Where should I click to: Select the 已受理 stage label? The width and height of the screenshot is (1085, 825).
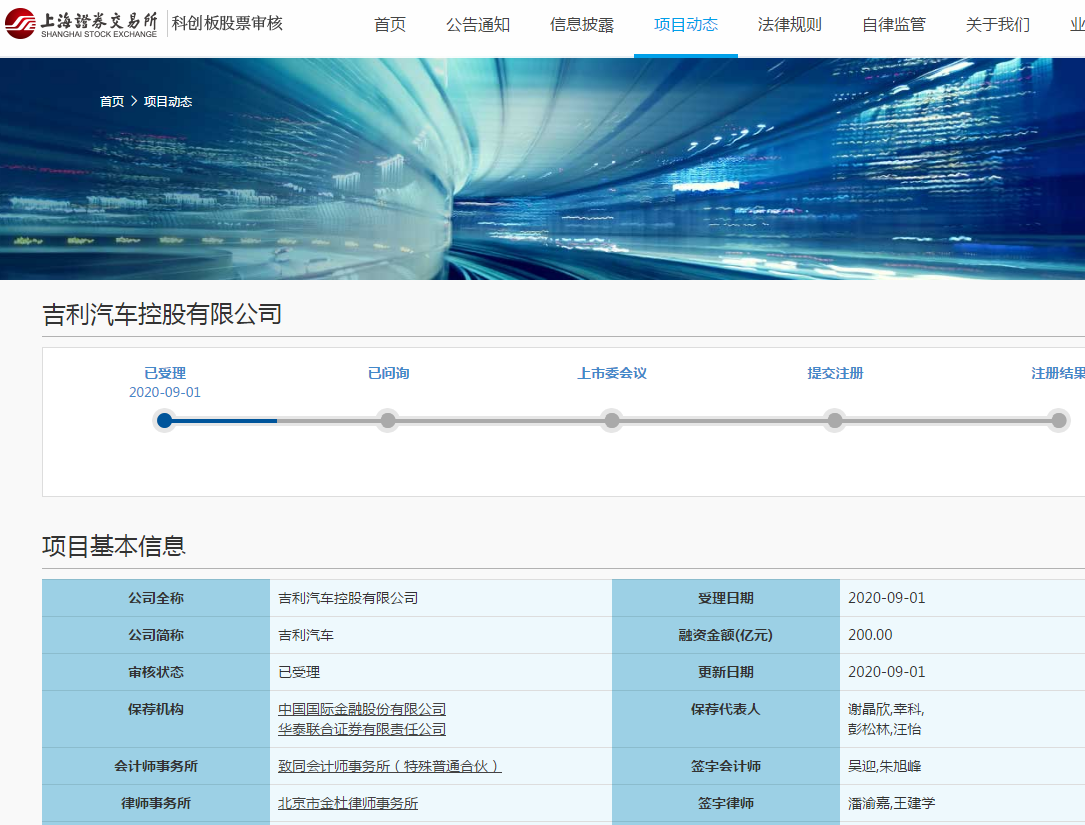coord(165,373)
